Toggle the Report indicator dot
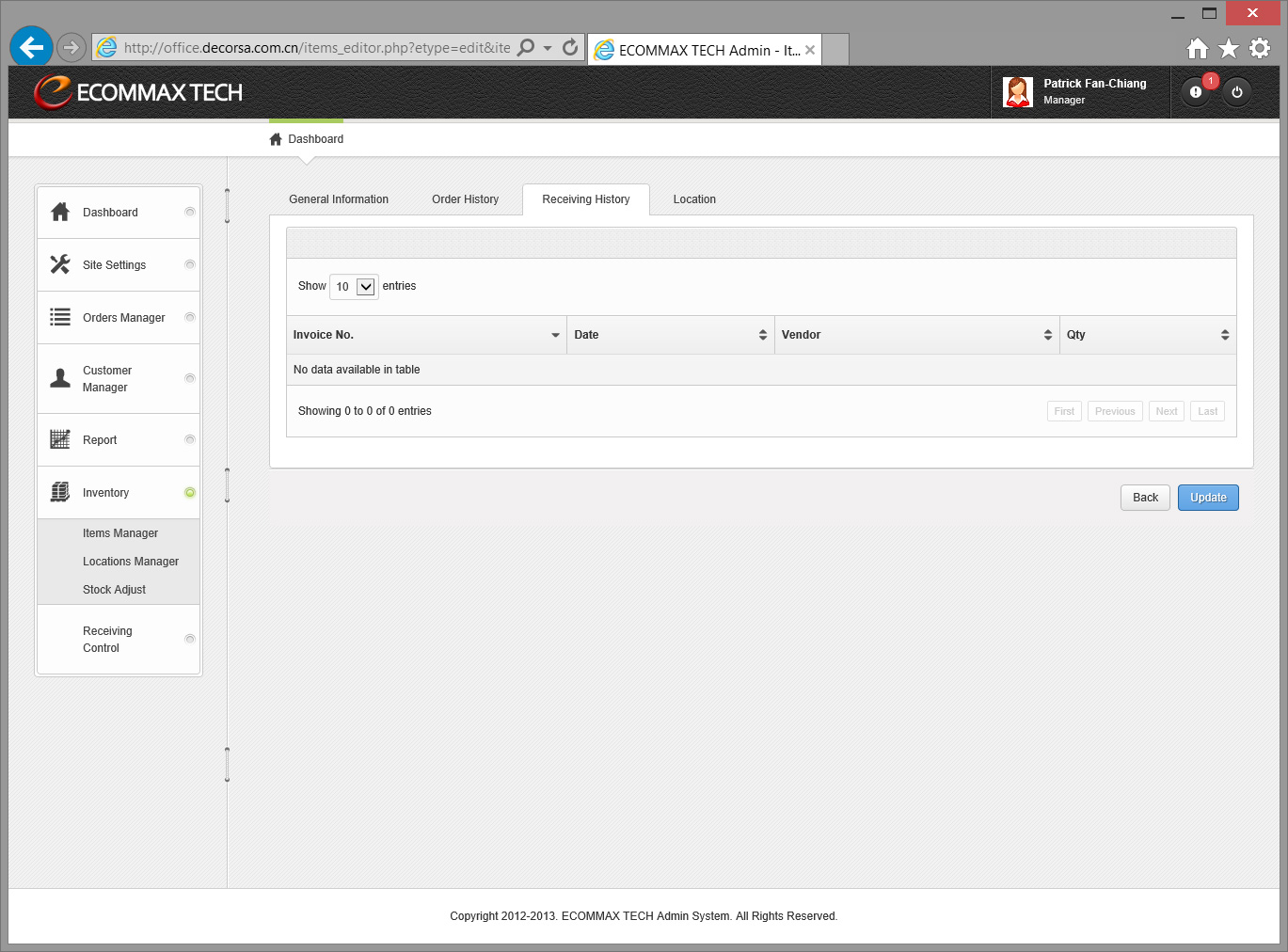The width and height of the screenshot is (1288, 952). pyautogui.click(x=190, y=439)
